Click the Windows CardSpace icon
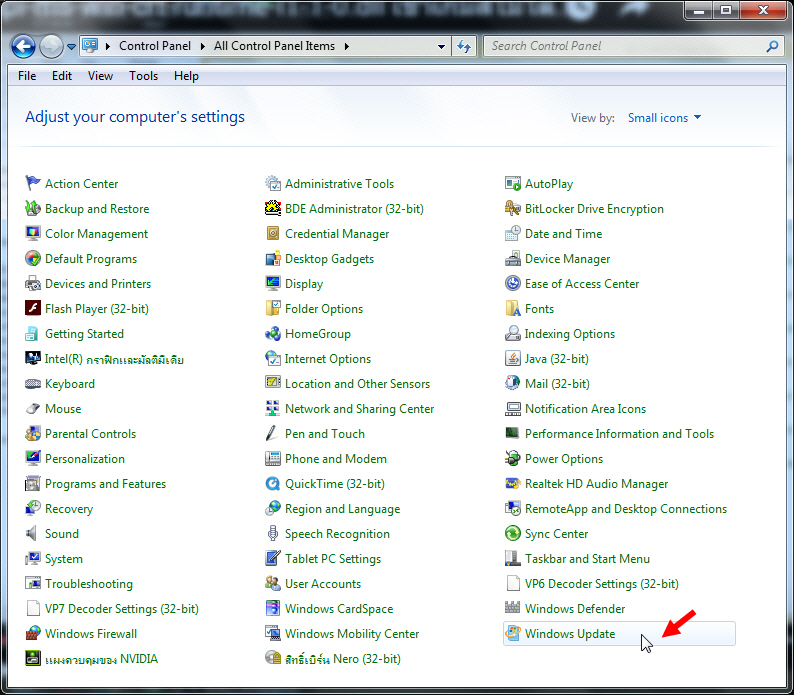The width and height of the screenshot is (794, 695). click(273, 608)
